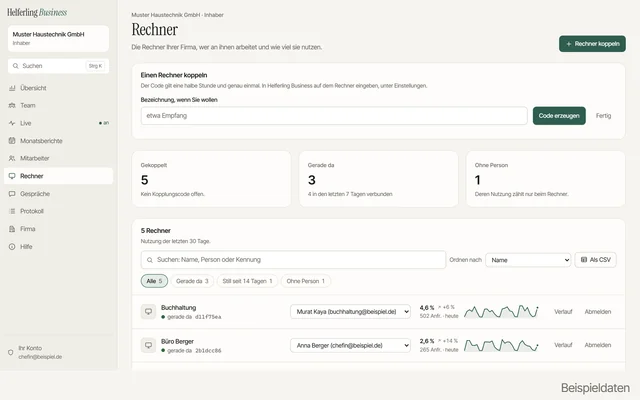640x400 pixels.
Task: Click the Strg K shortcut badge
Action: click(96, 66)
